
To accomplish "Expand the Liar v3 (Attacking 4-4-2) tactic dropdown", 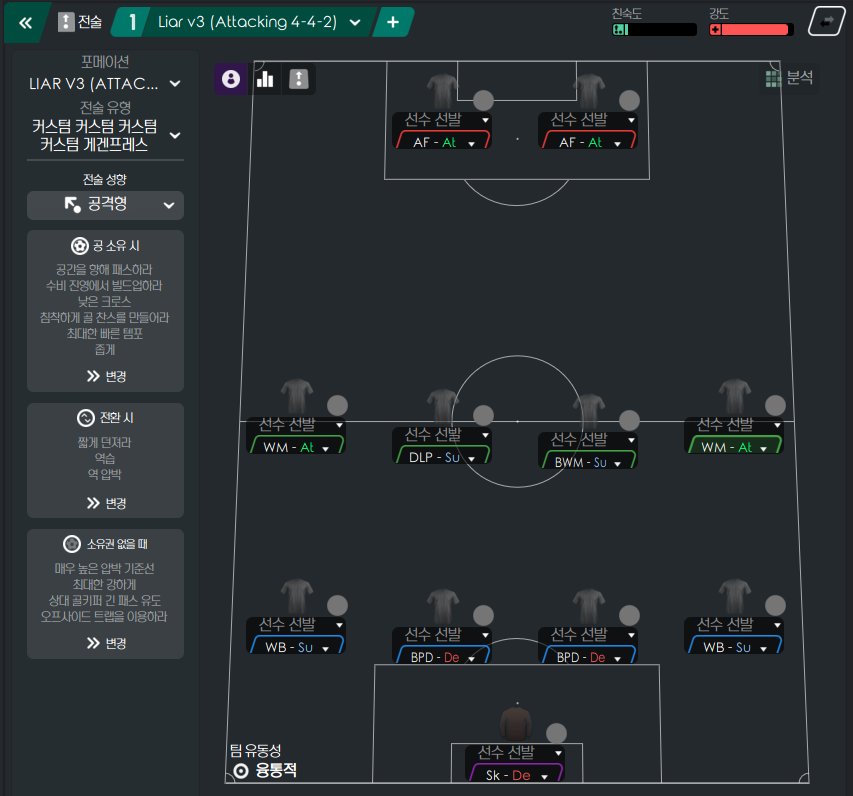I will (x=355, y=22).
